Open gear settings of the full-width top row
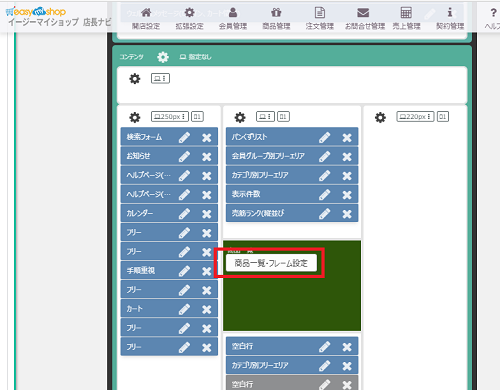The height and width of the screenshot is (390, 500). 135,79
